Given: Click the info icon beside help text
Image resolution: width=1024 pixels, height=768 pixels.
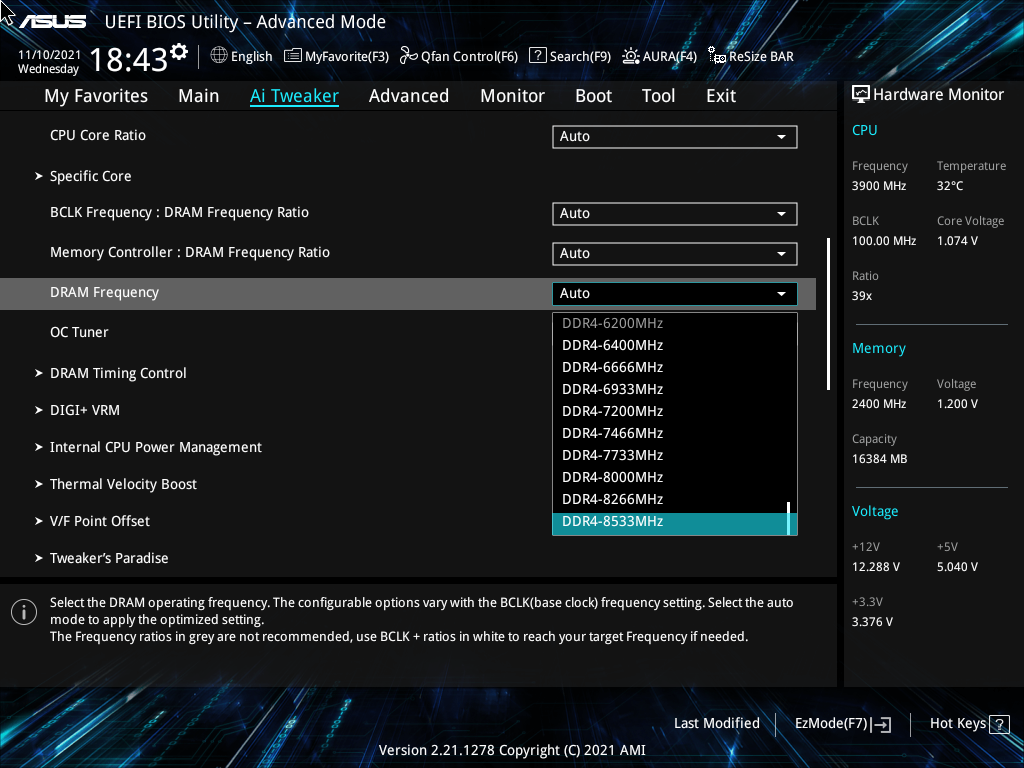Looking at the screenshot, I should [24, 612].
